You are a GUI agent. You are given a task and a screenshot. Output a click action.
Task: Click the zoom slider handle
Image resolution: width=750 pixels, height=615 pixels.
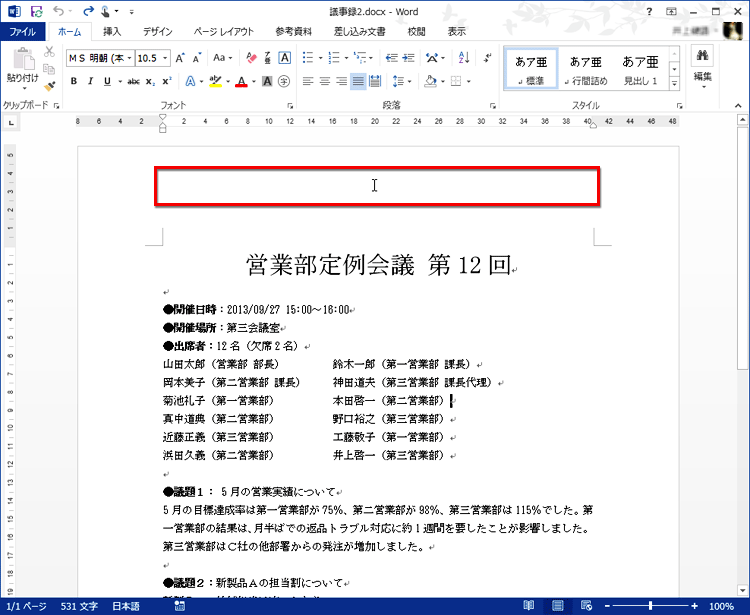651,606
